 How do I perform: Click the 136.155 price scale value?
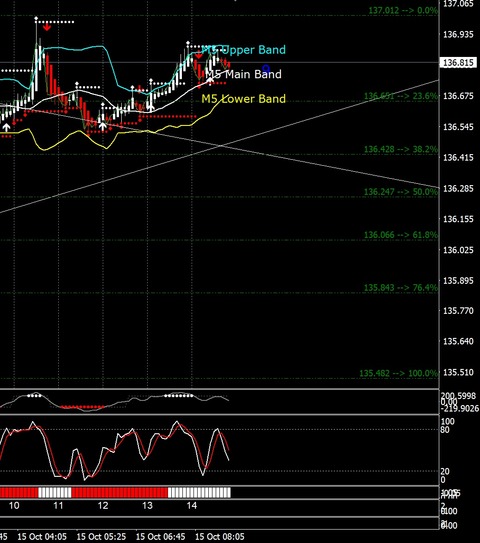coord(458,219)
